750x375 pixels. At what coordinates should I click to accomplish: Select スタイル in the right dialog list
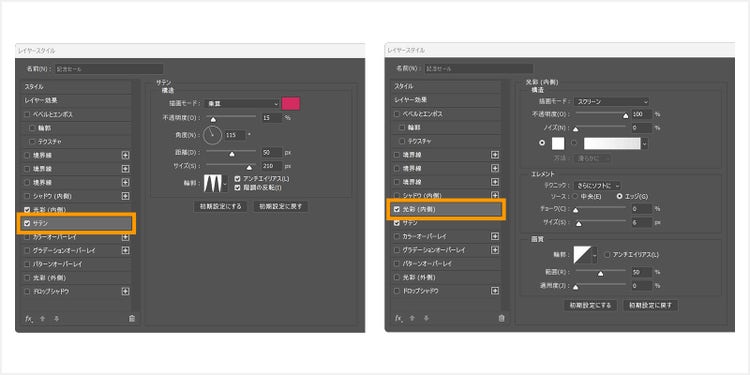pyautogui.click(x=446, y=87)
